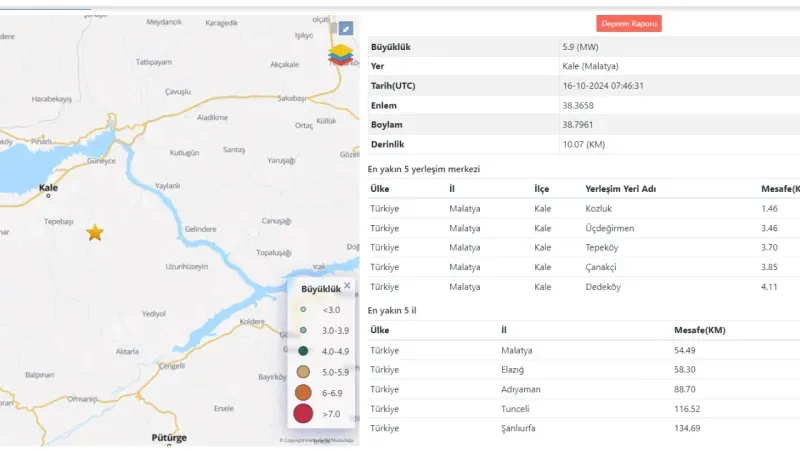The width and height of the screenshot is (800, 450).
Task: Click the magnitude value 5.9 (MW)
Action: click(583, 47)
